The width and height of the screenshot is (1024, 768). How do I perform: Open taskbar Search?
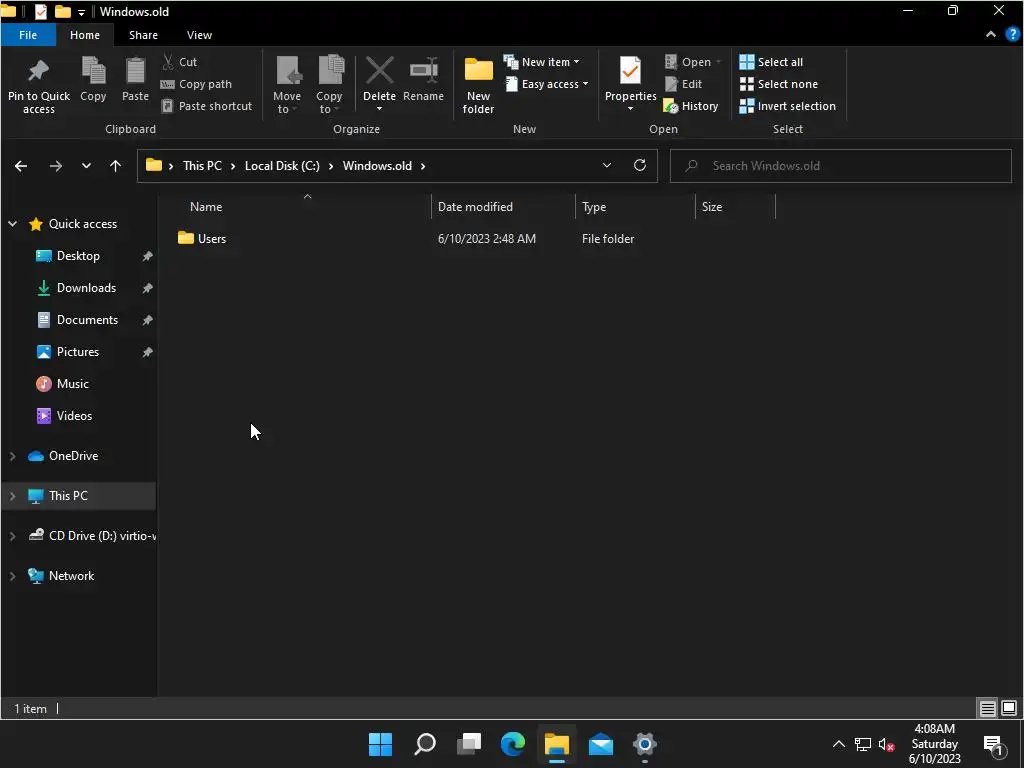(424, 744)
